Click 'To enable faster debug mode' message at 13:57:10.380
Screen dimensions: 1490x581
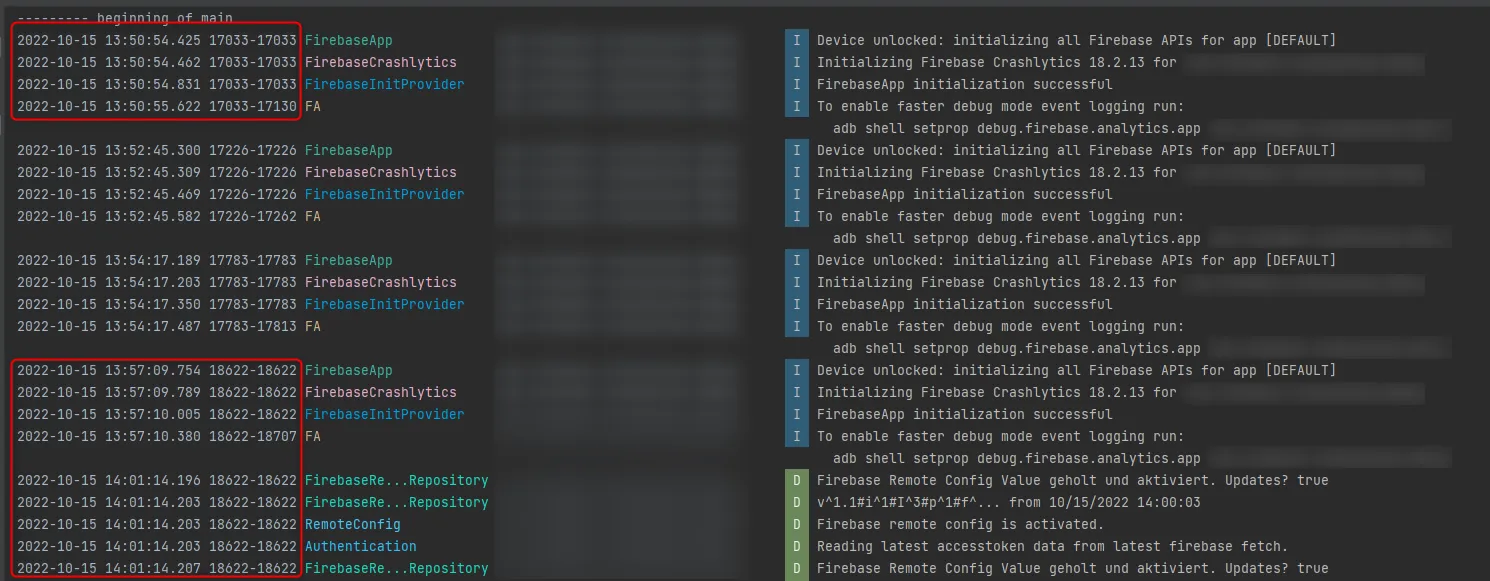[x=1000, y=437]
